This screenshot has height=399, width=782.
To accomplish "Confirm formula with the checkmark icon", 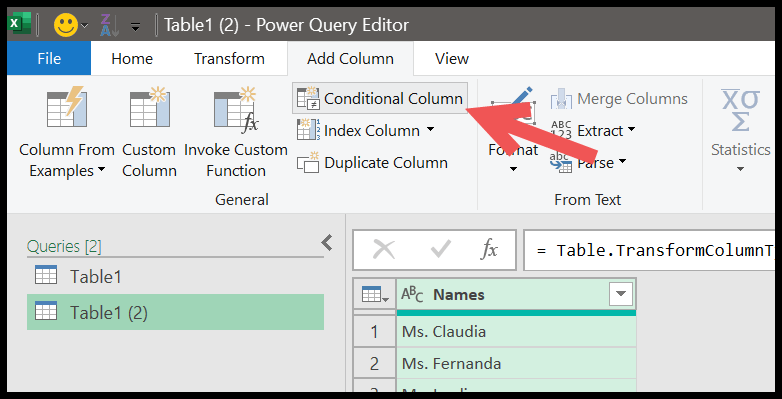I will coord(441,249).
